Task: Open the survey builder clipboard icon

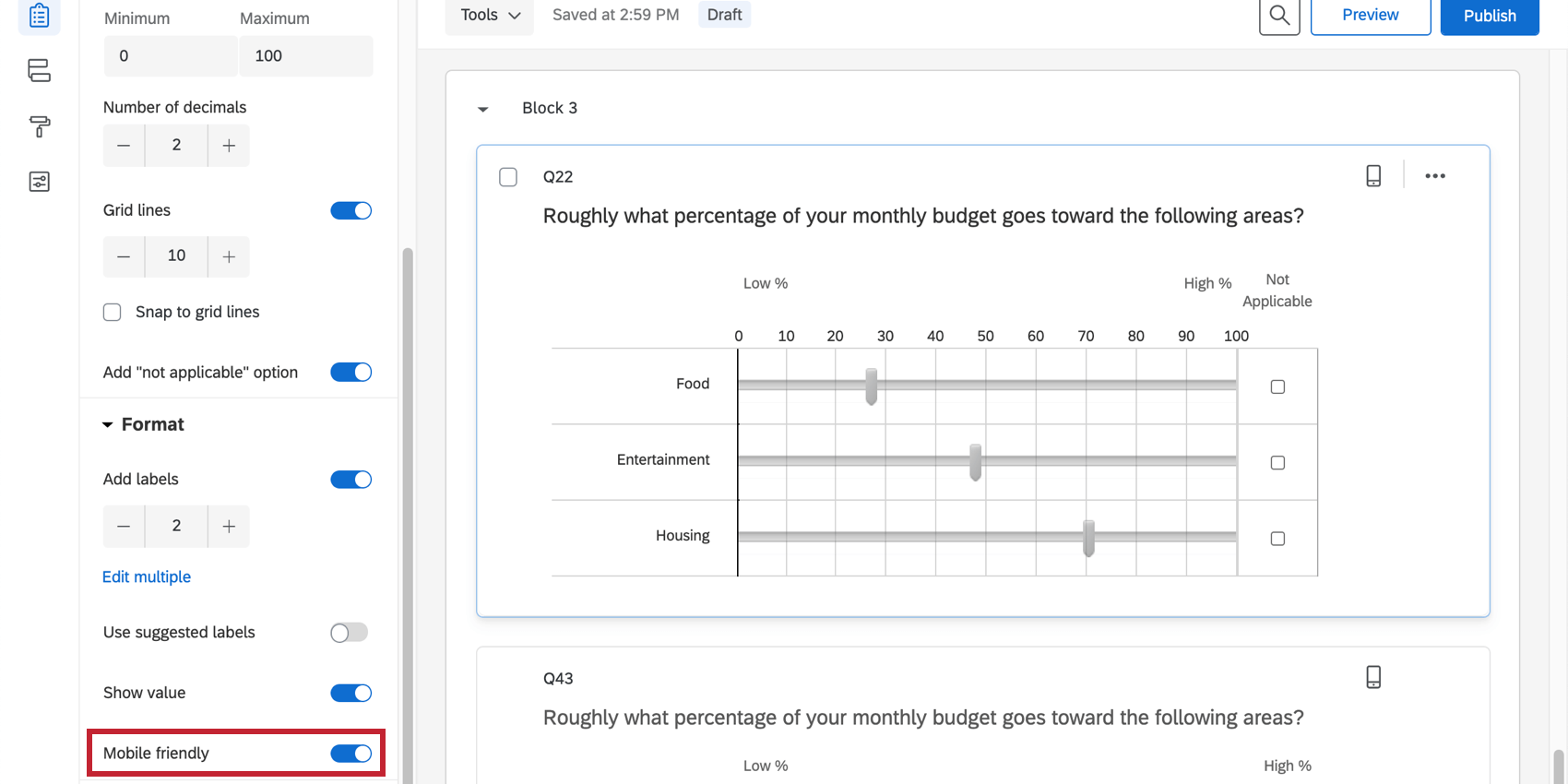Action: [x=39, y=16]
